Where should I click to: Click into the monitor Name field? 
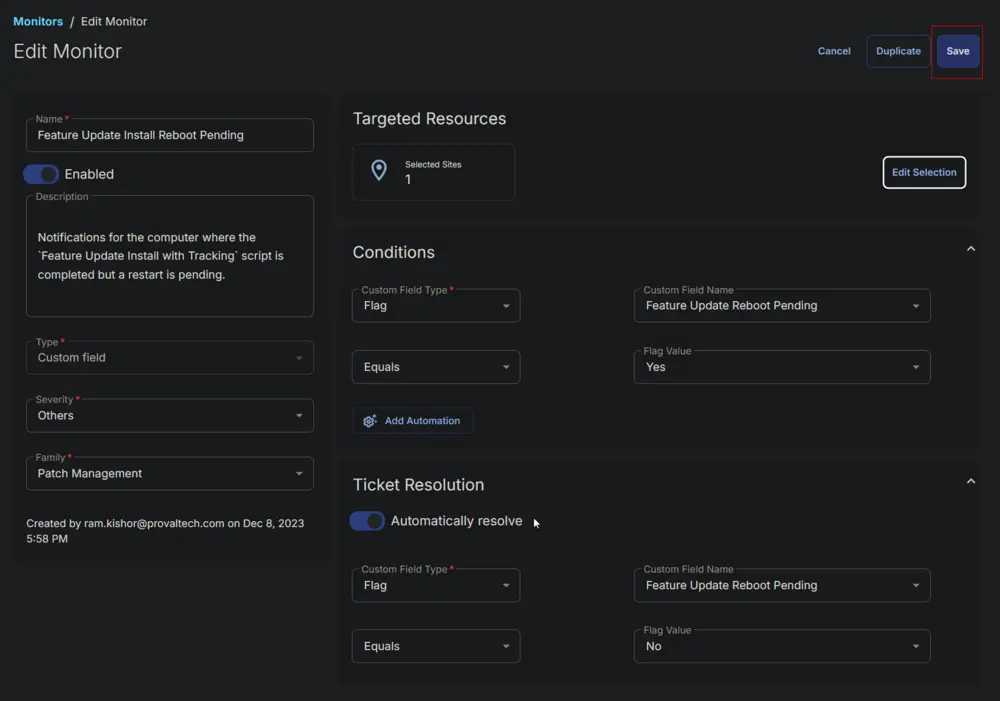tap(170, 135)
